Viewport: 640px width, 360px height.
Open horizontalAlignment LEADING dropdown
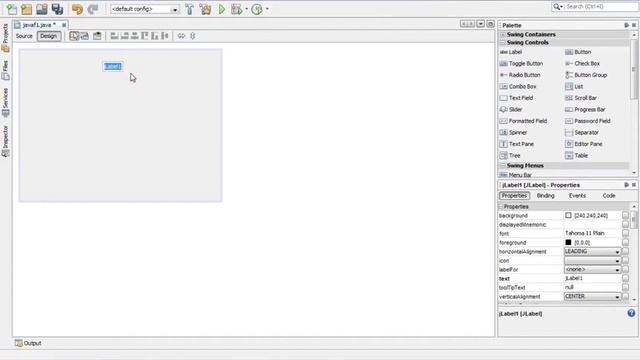tap(592, 251)
